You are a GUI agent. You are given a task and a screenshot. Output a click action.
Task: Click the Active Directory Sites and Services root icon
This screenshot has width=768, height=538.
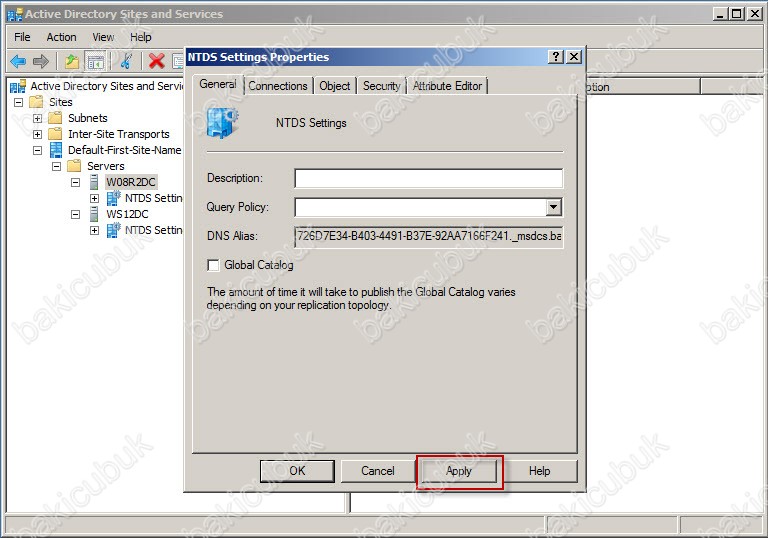[x=18, y=87]
